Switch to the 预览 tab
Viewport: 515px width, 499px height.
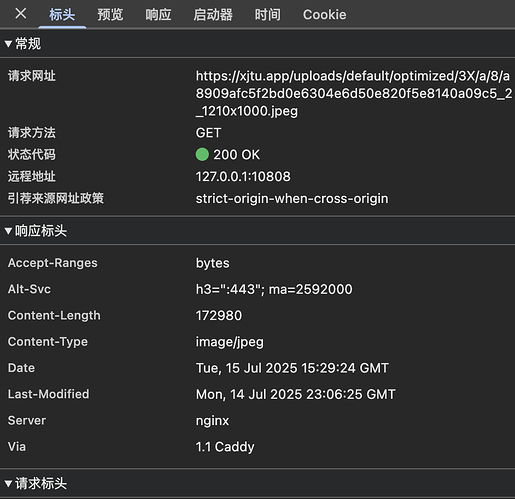coord(110,15)
